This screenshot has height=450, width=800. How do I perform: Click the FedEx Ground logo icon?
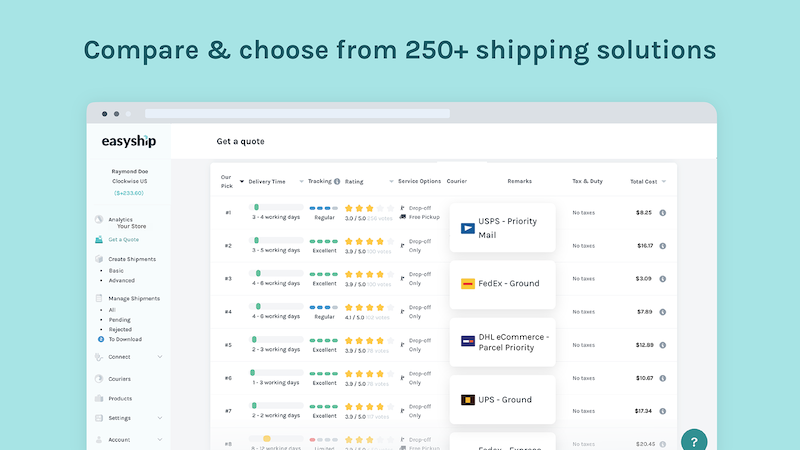[467, 284]
